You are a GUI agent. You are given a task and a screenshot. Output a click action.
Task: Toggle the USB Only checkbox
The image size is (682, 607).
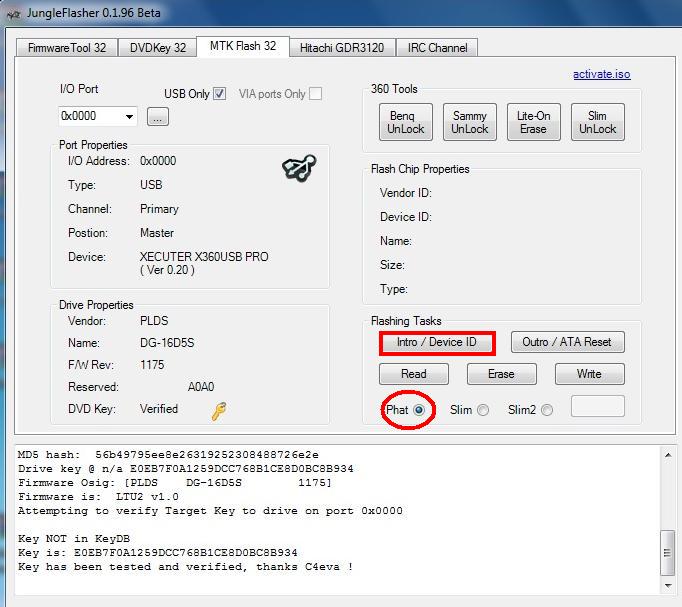tap(220, 93)
